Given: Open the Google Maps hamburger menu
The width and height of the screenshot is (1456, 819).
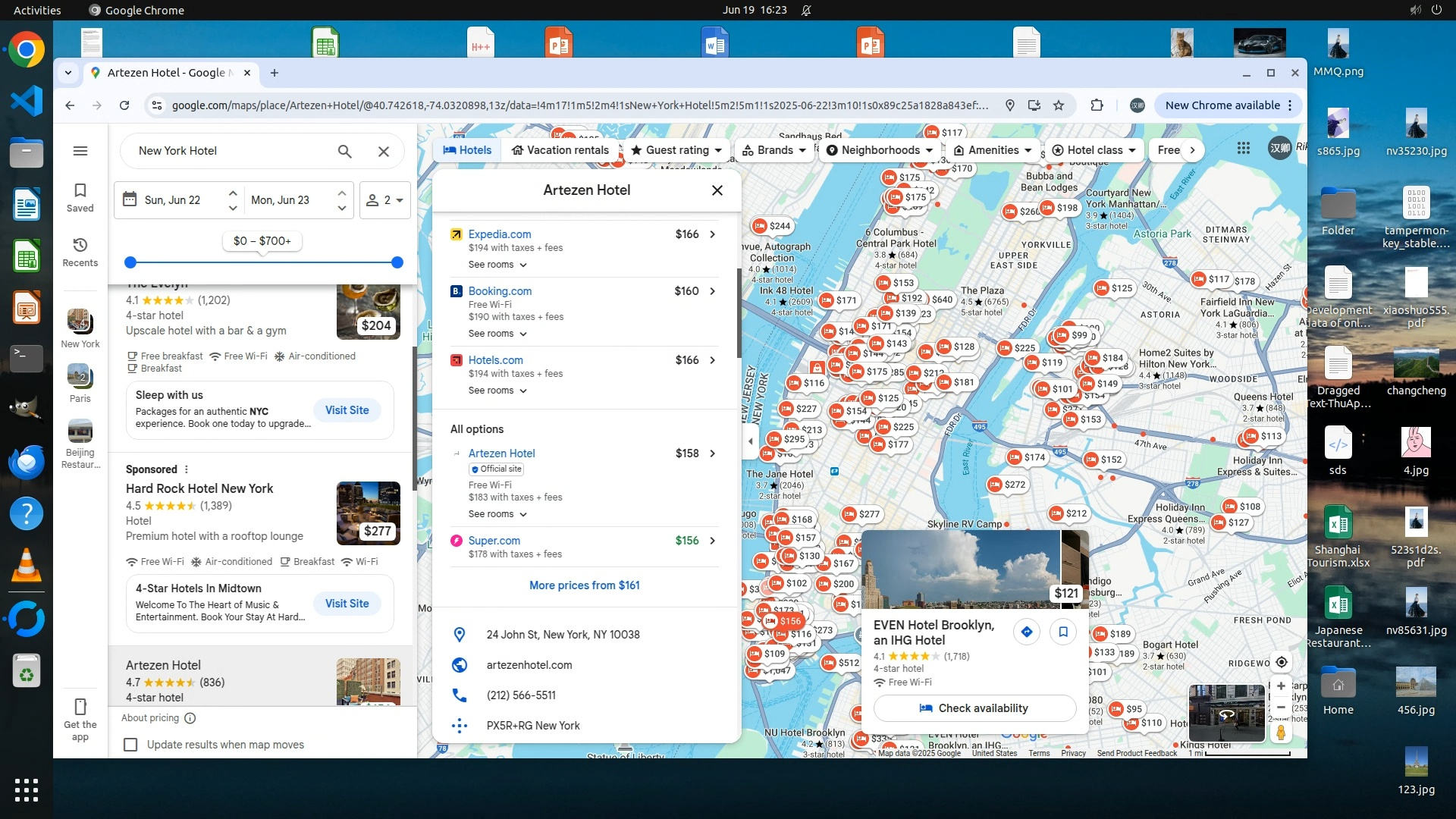Looking at the screenshot, I should tap(80, 151).
